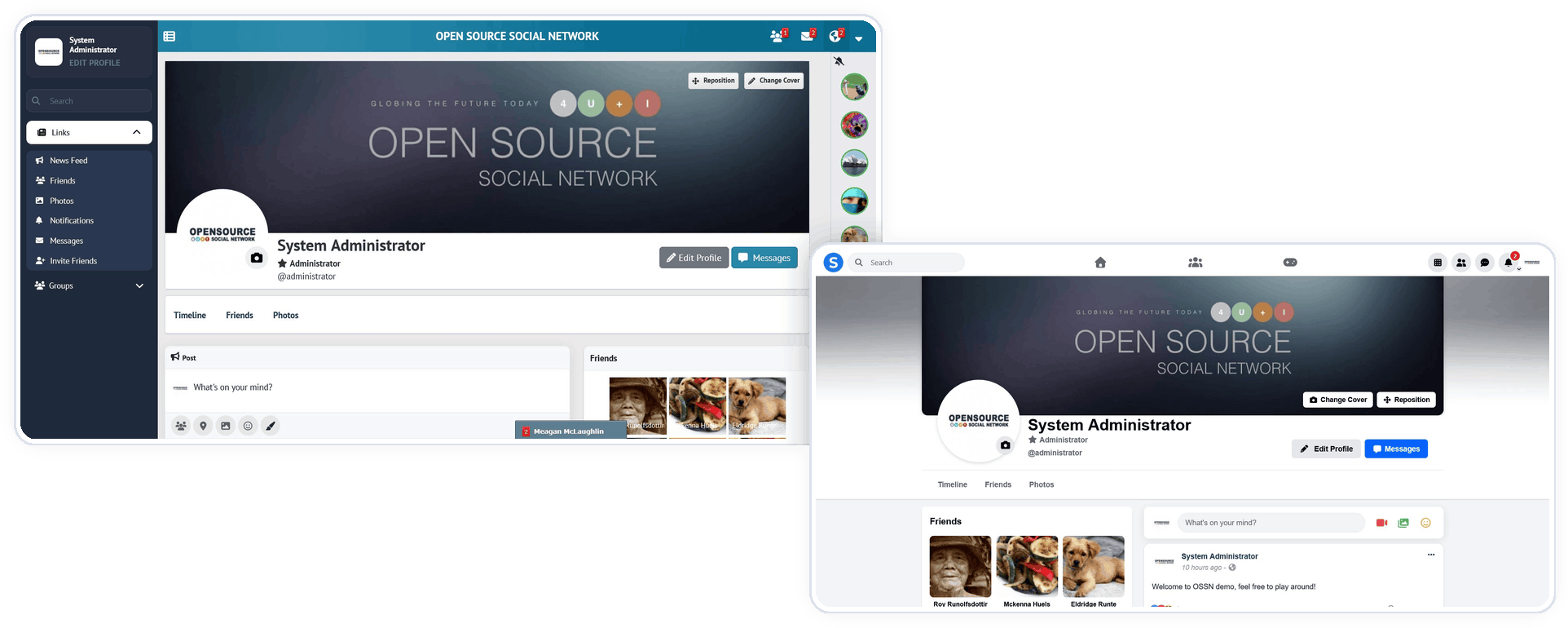This screenshot has width=1568, height=628.
Task: Toggle the sidebar menu icon in the dark theme top bar
Action: click(x=170, y=36)
